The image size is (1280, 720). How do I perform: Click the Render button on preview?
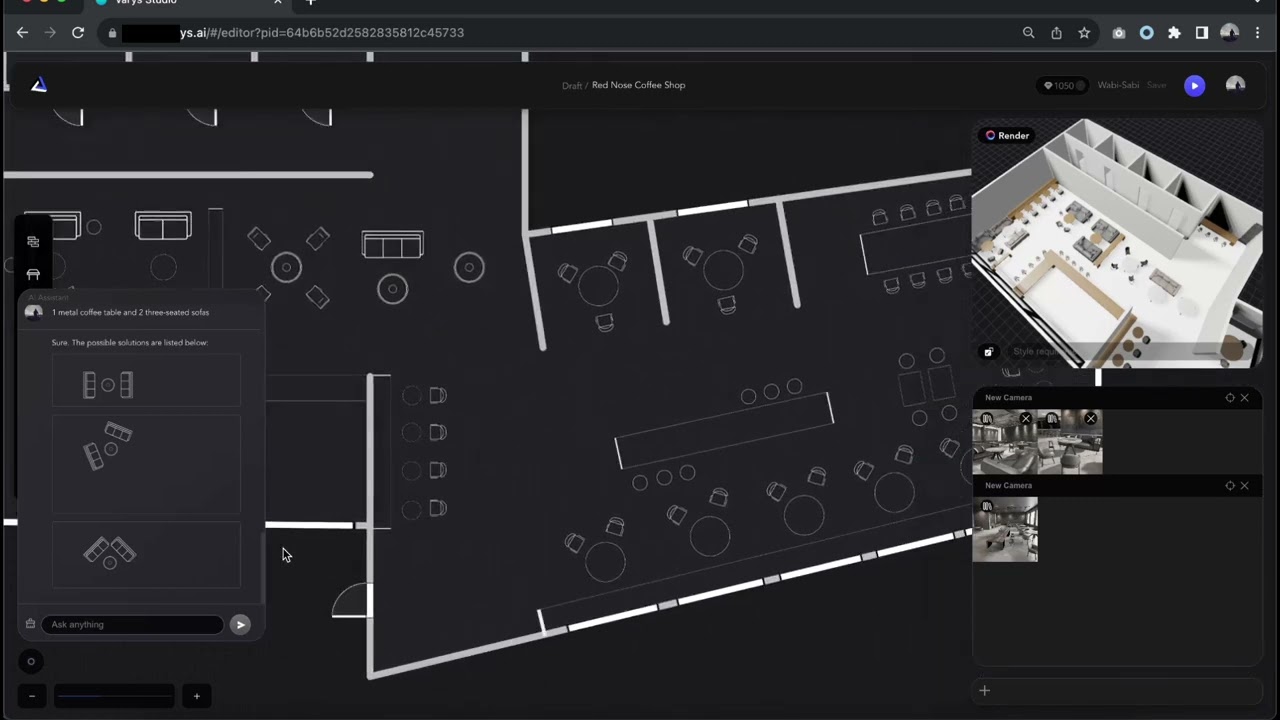1008,136
